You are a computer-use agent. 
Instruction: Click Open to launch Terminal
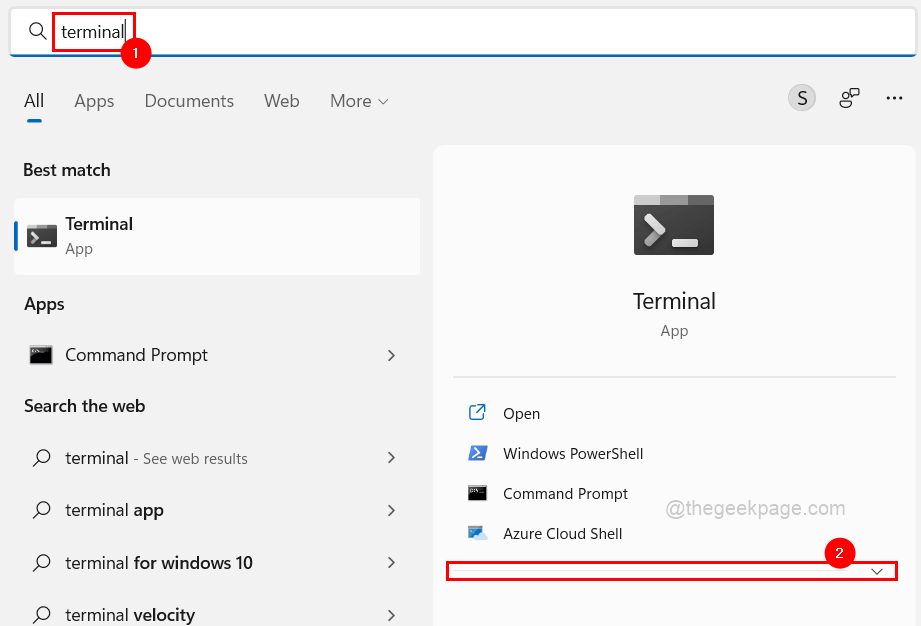coord(523,413)
